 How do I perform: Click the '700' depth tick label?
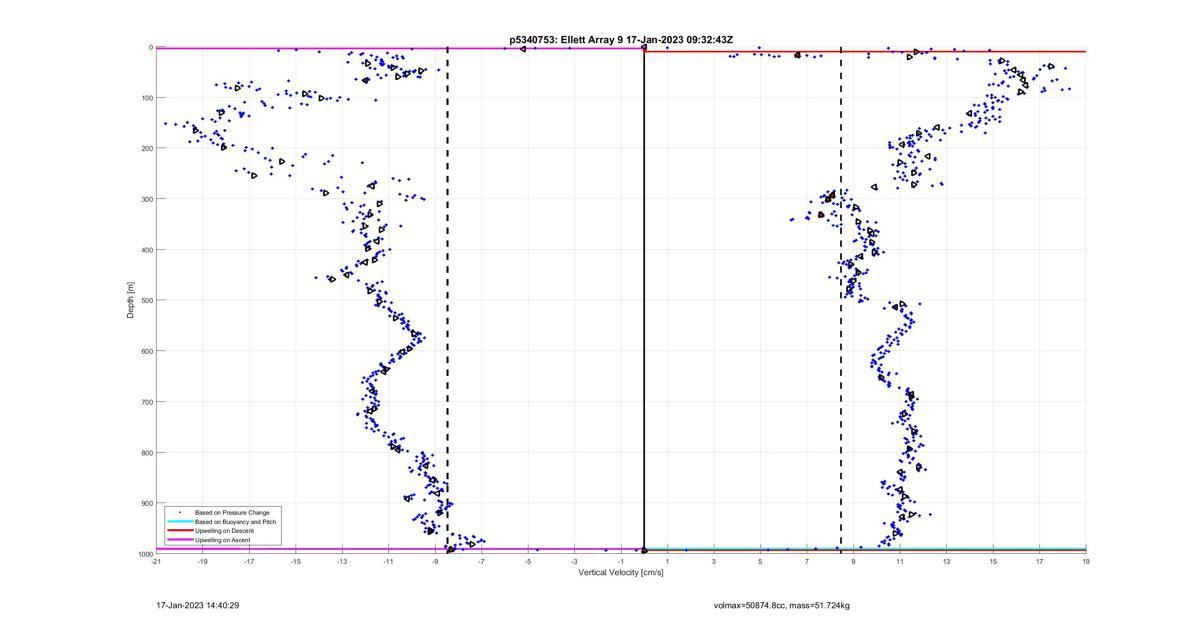pos(147,402)
